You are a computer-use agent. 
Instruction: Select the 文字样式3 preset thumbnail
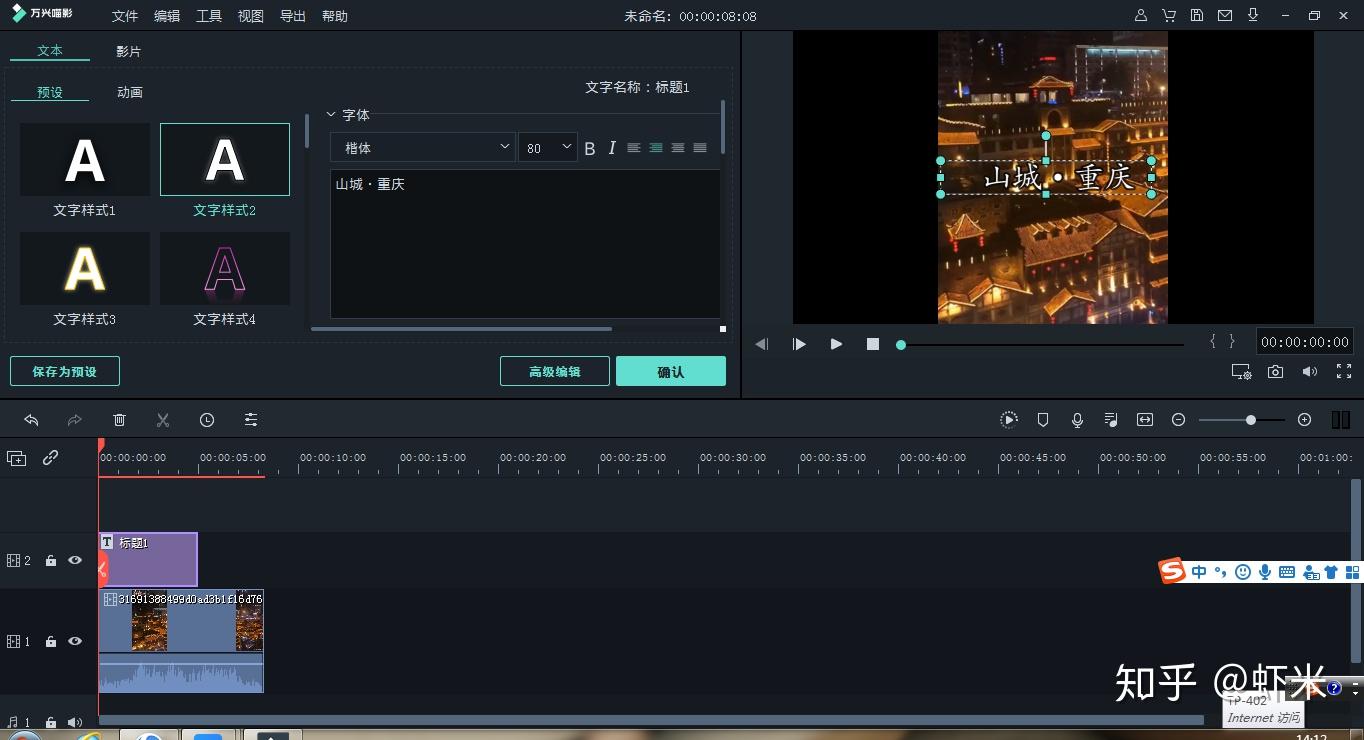pos(85,269)
